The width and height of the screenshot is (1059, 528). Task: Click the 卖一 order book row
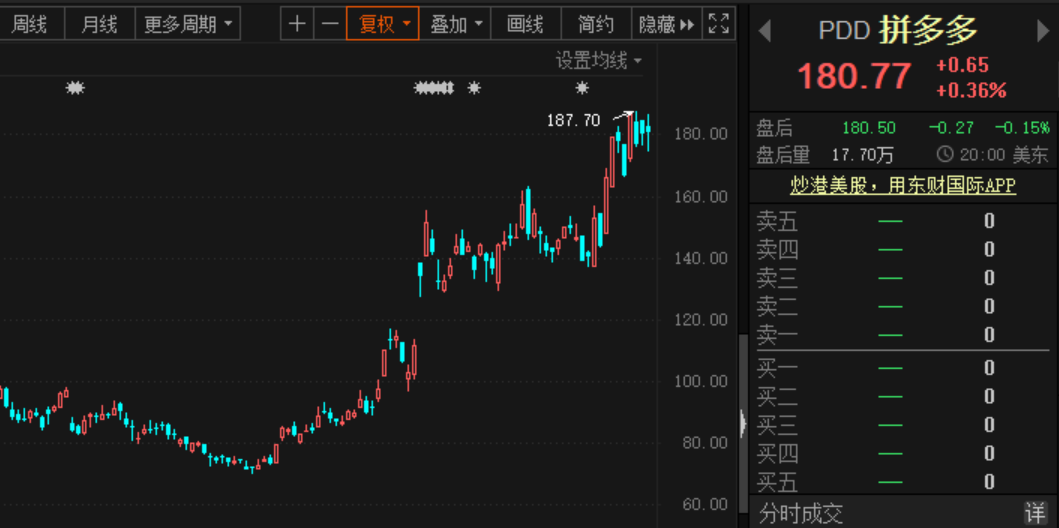tap(903, 335)
